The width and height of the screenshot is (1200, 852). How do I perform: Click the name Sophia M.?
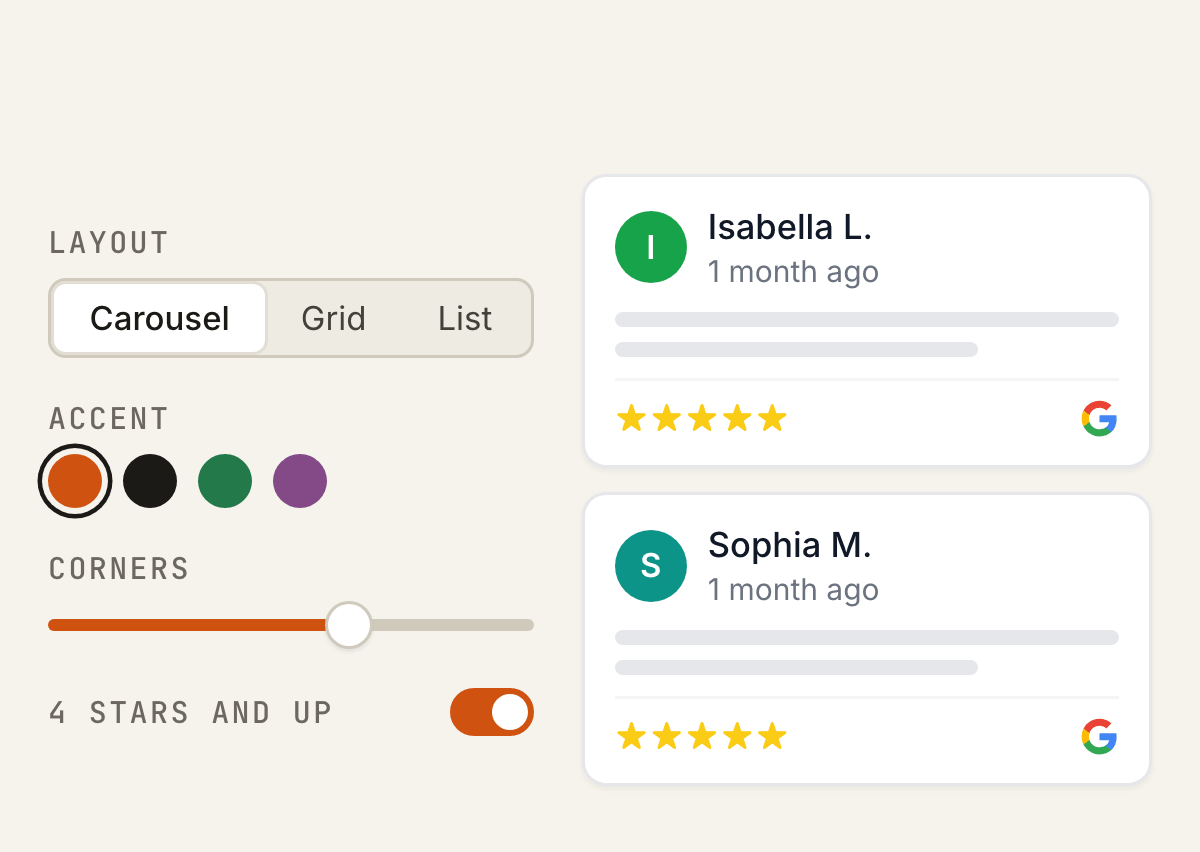(x=790, y=546)
